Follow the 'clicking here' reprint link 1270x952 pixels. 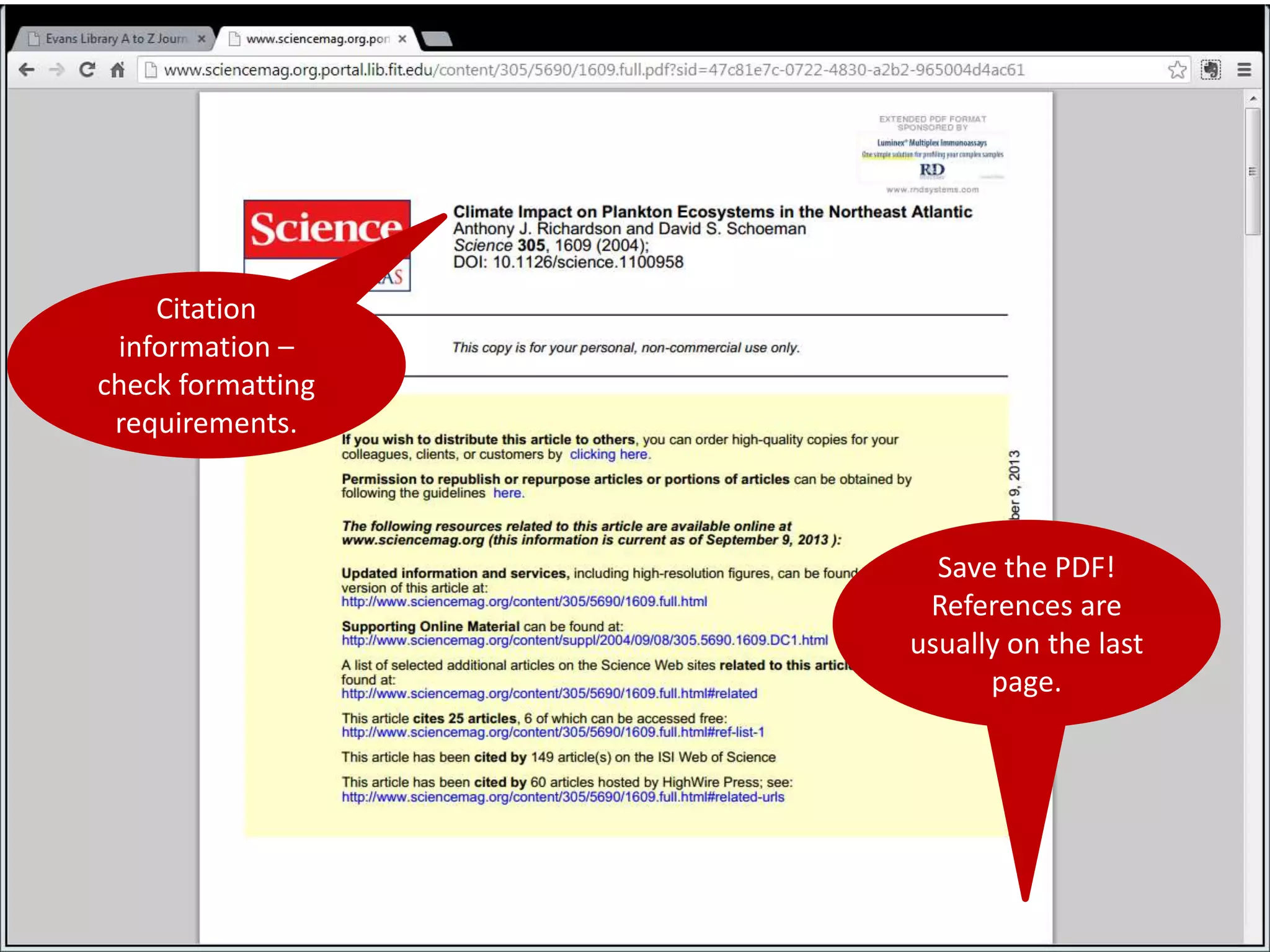tap(610, 454)
